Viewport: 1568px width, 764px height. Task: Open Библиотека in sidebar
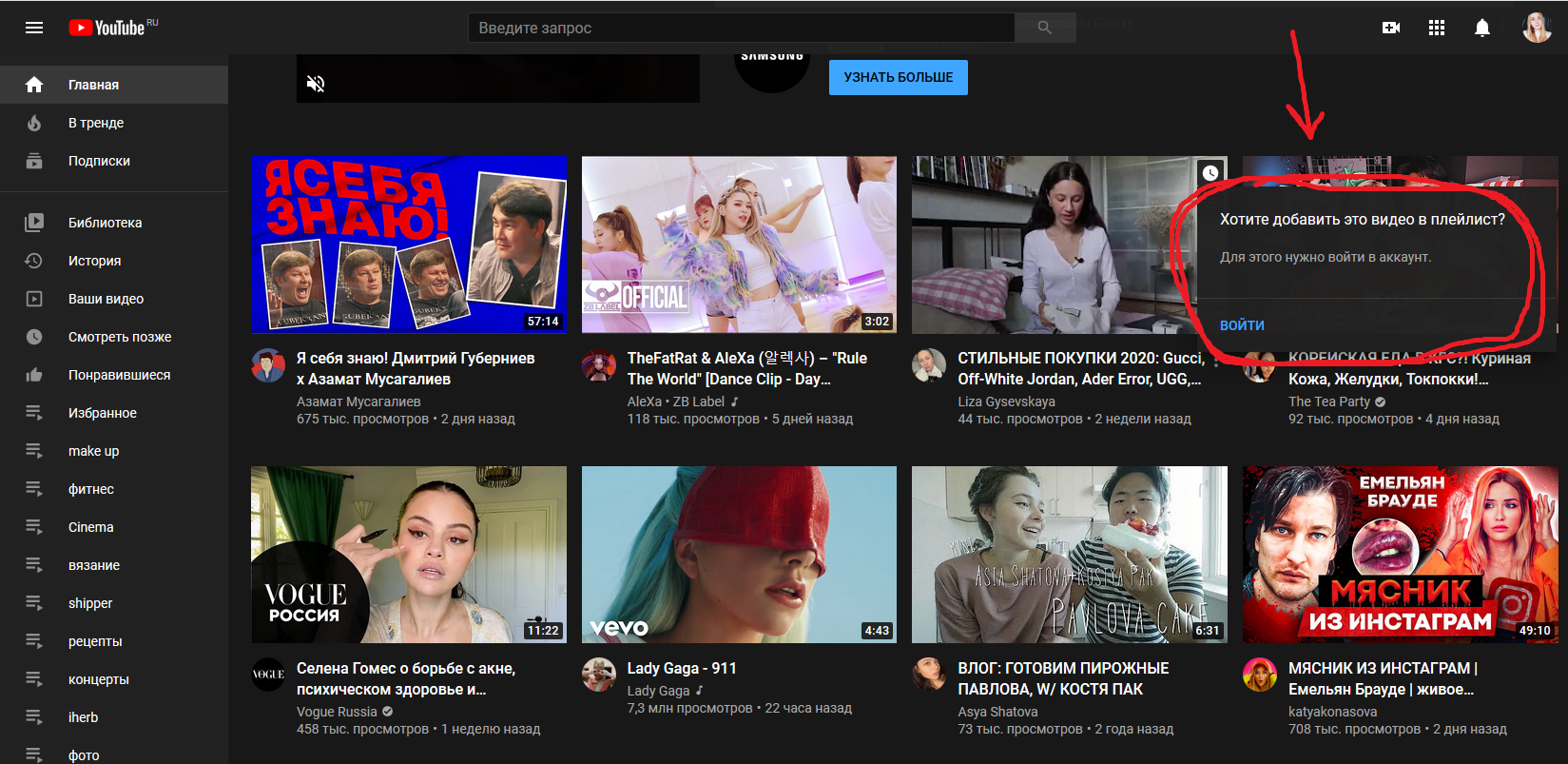[x=114, y=223]
